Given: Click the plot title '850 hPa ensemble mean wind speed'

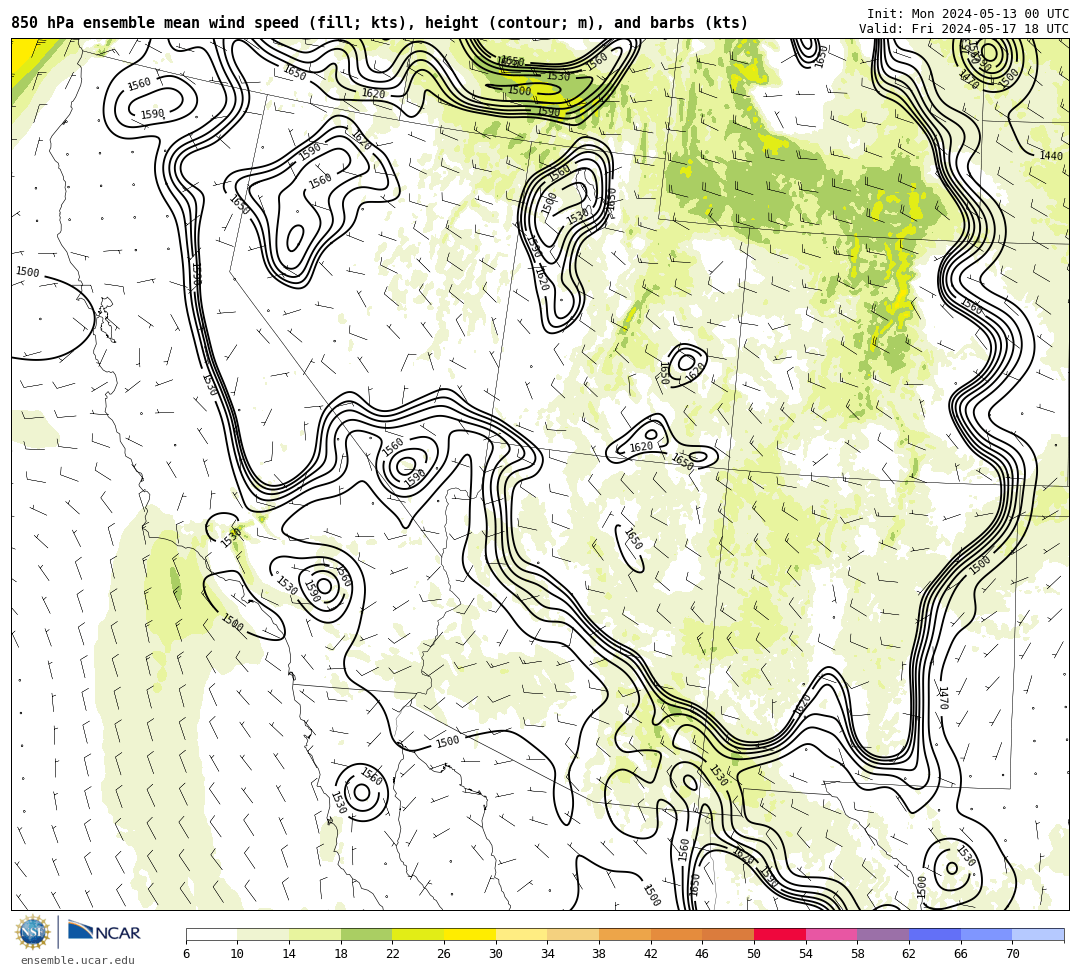Looking at the screenshot, I should coord(155,23).
